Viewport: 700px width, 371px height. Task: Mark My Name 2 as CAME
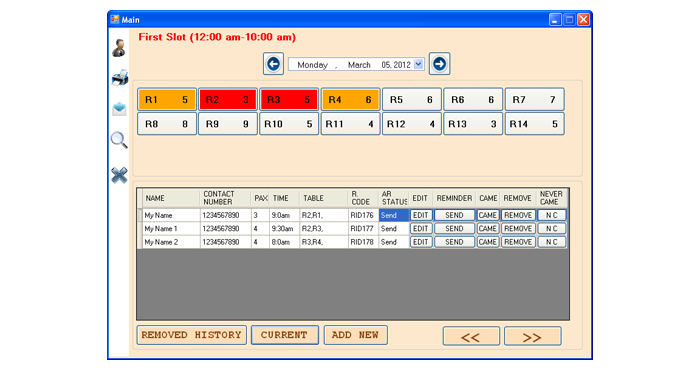[x=488, y=242]
